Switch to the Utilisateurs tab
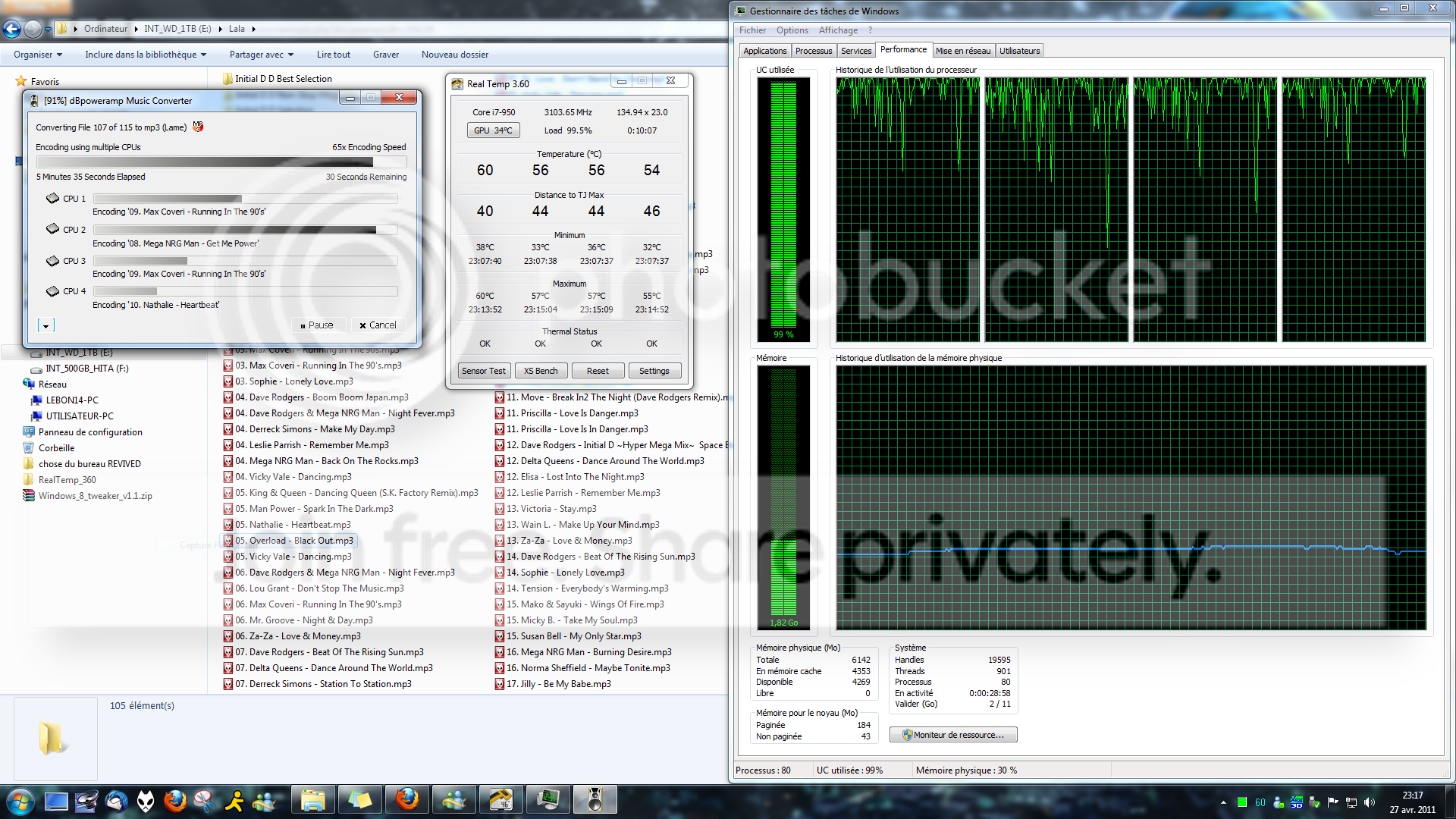The height and width of the screenshot is (819, 1456). 1019,51
